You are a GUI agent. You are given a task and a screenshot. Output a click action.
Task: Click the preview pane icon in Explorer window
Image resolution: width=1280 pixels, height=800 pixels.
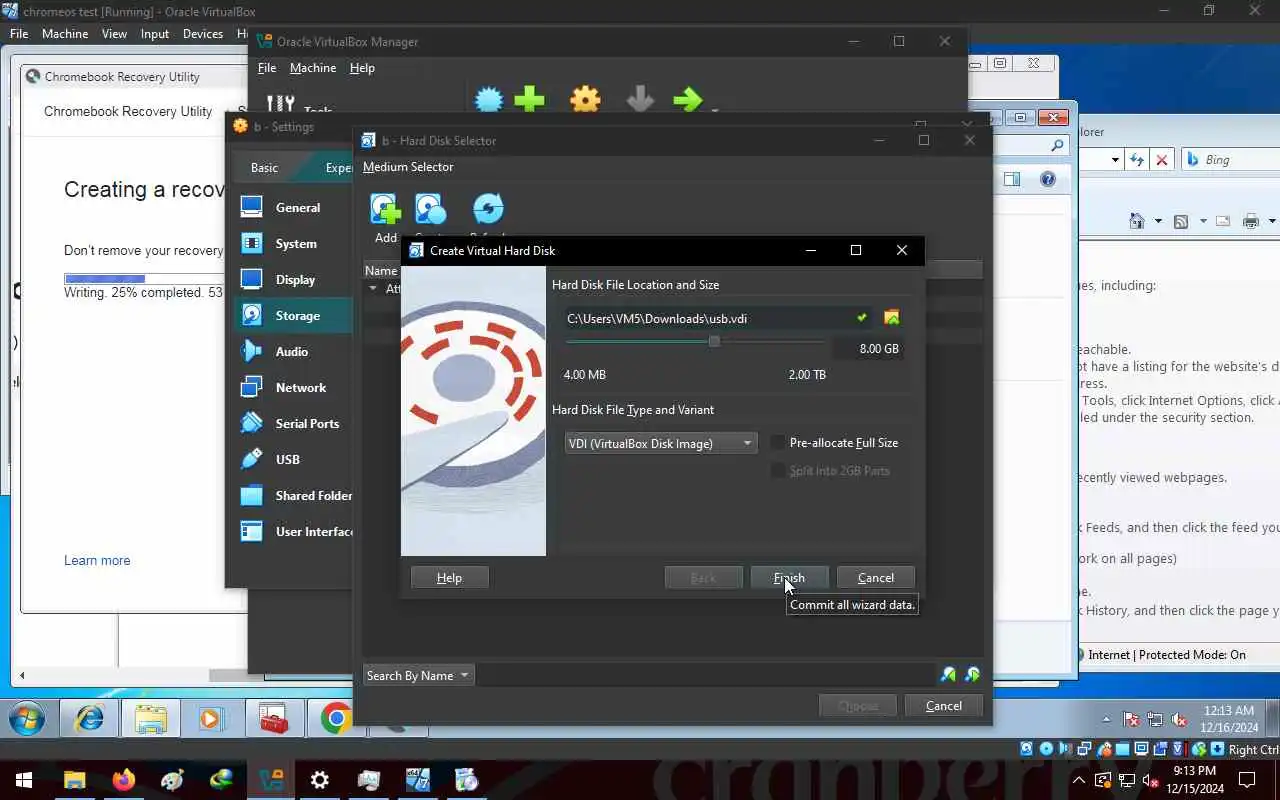click(1012, 179)
